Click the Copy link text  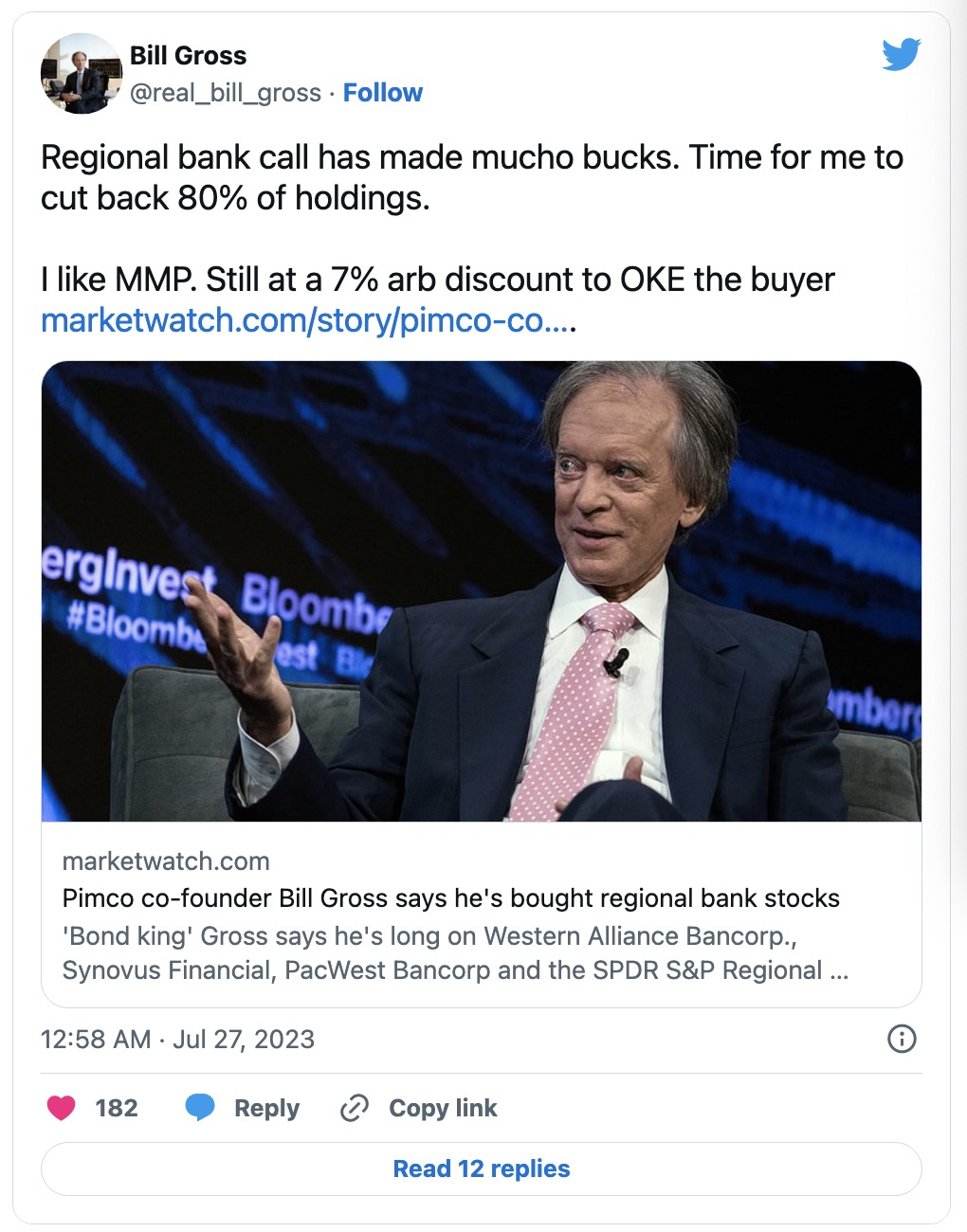tap(443, 1108)
